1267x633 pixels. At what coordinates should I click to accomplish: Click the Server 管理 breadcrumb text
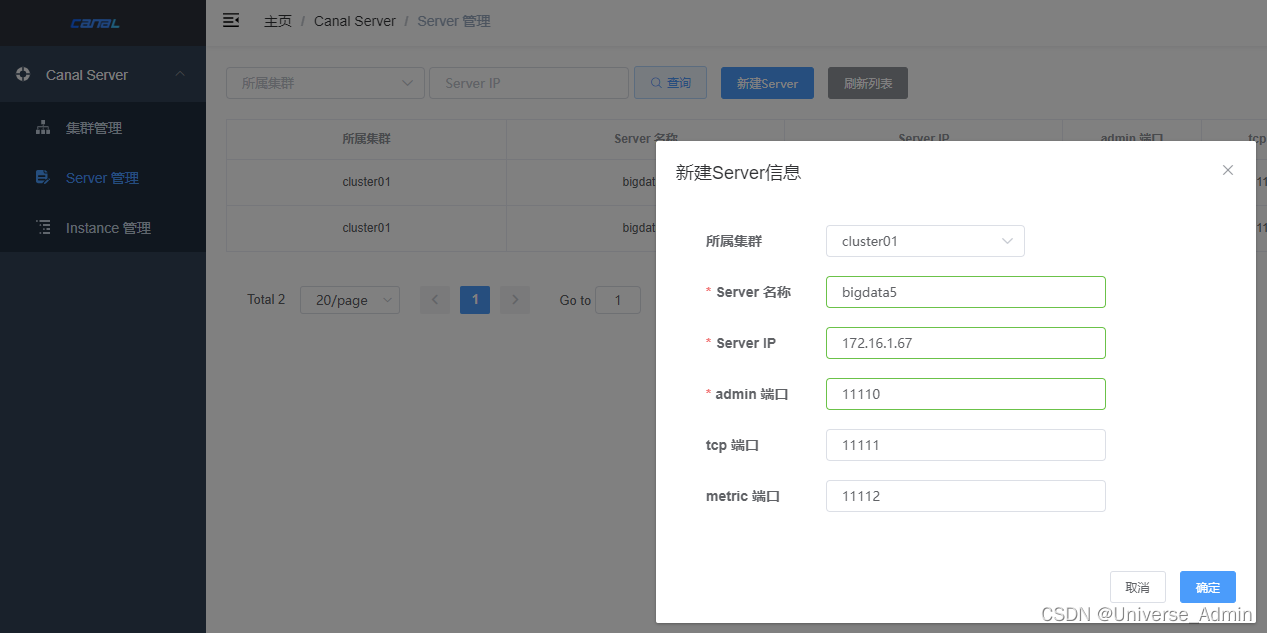coord(454,21)
